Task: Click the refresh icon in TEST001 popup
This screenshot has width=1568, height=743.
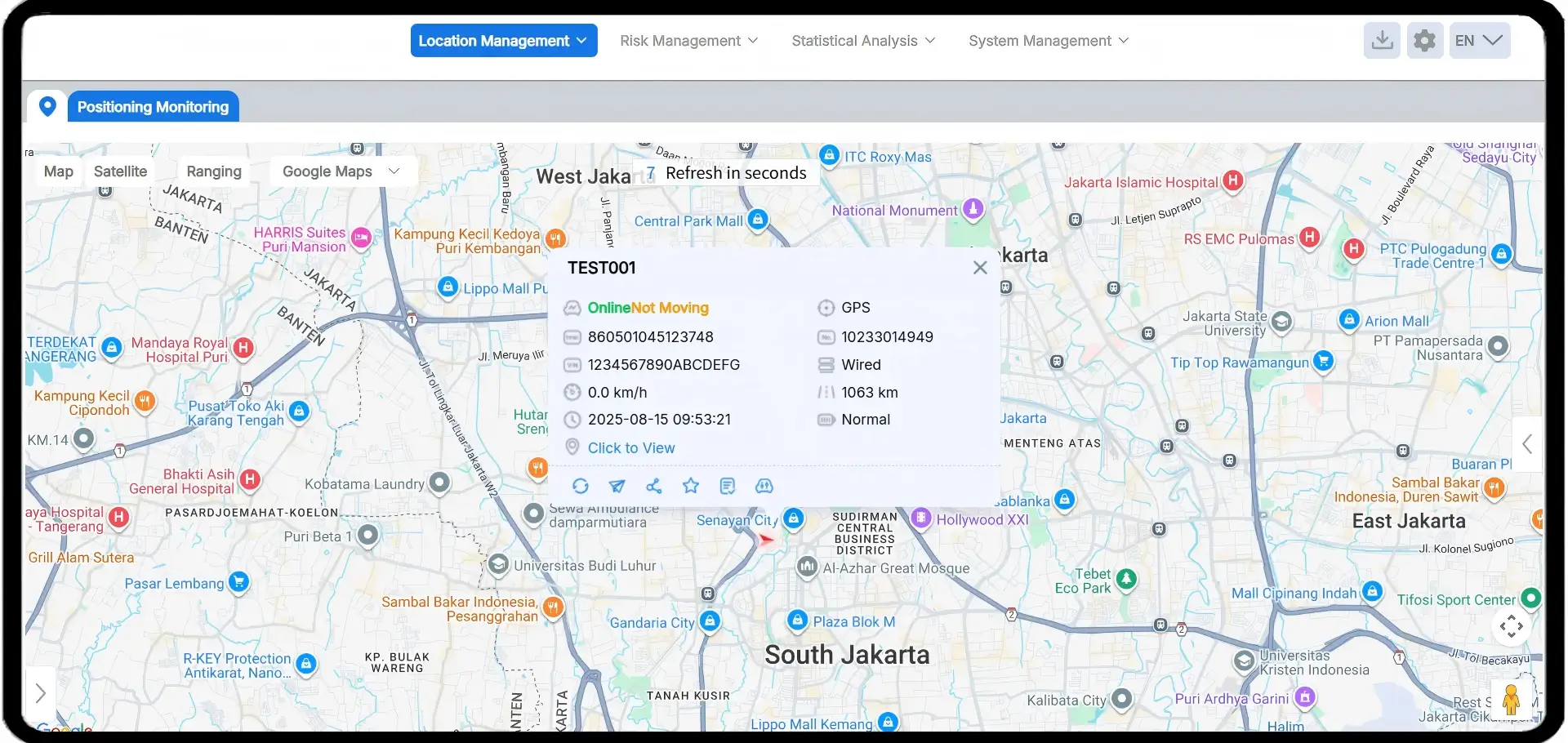Action: pos(580,487)
